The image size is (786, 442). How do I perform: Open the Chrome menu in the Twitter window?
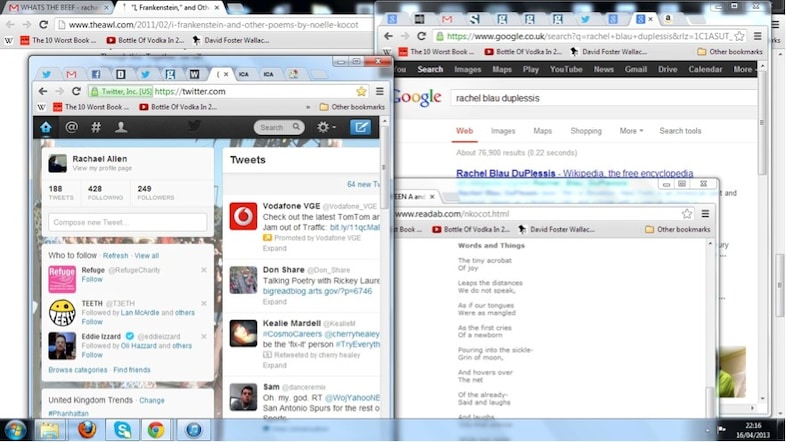pos(379,91)
